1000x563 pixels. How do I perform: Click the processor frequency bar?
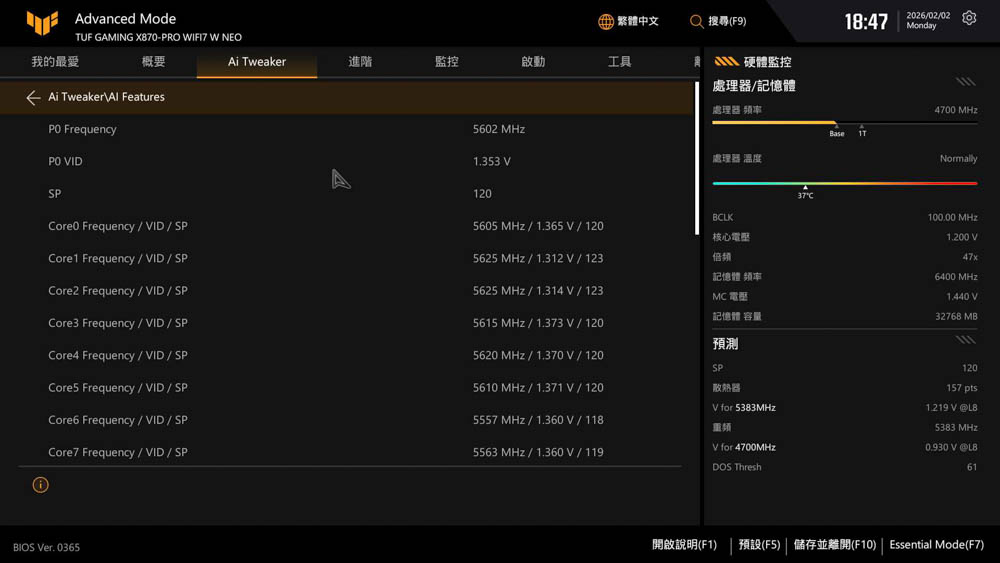pyautogui.click(x=844, y=123)
